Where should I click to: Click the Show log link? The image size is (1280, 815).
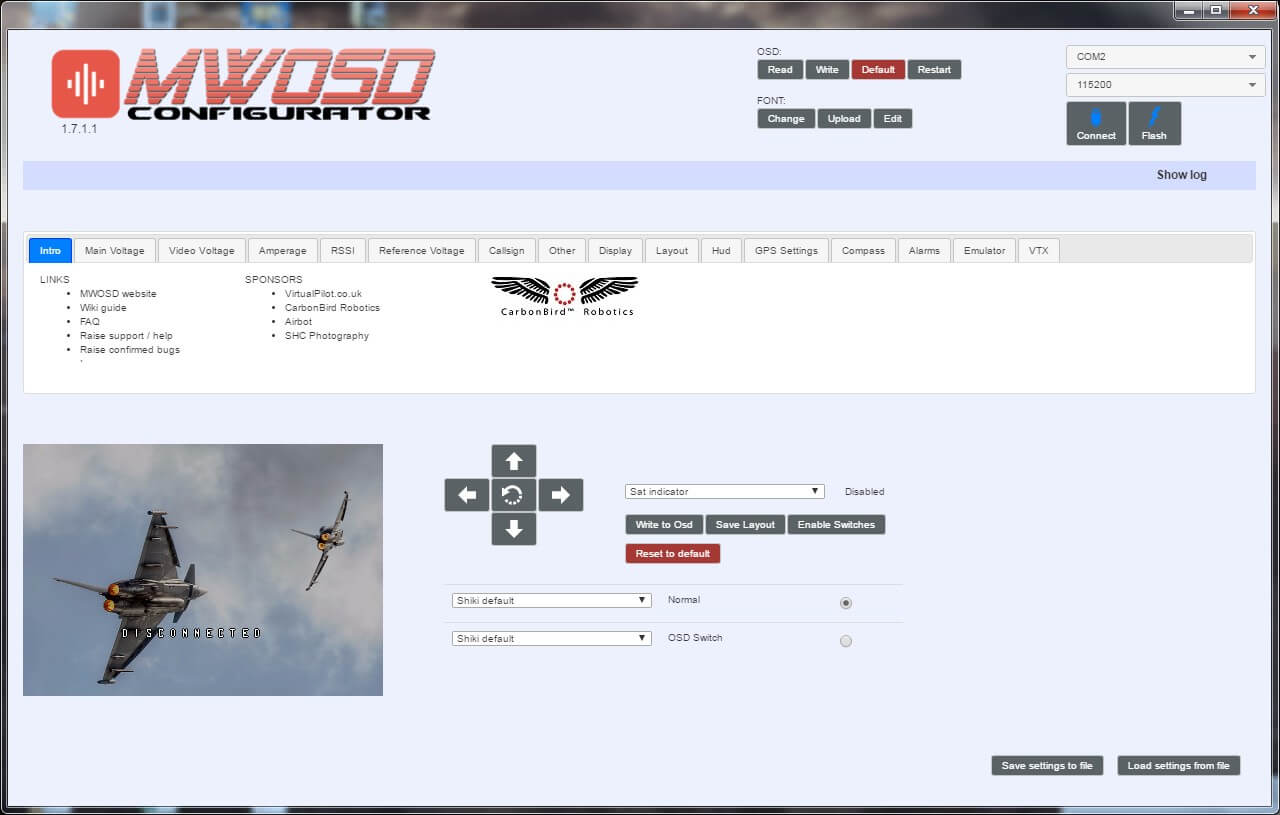(x=1182, y=175)
